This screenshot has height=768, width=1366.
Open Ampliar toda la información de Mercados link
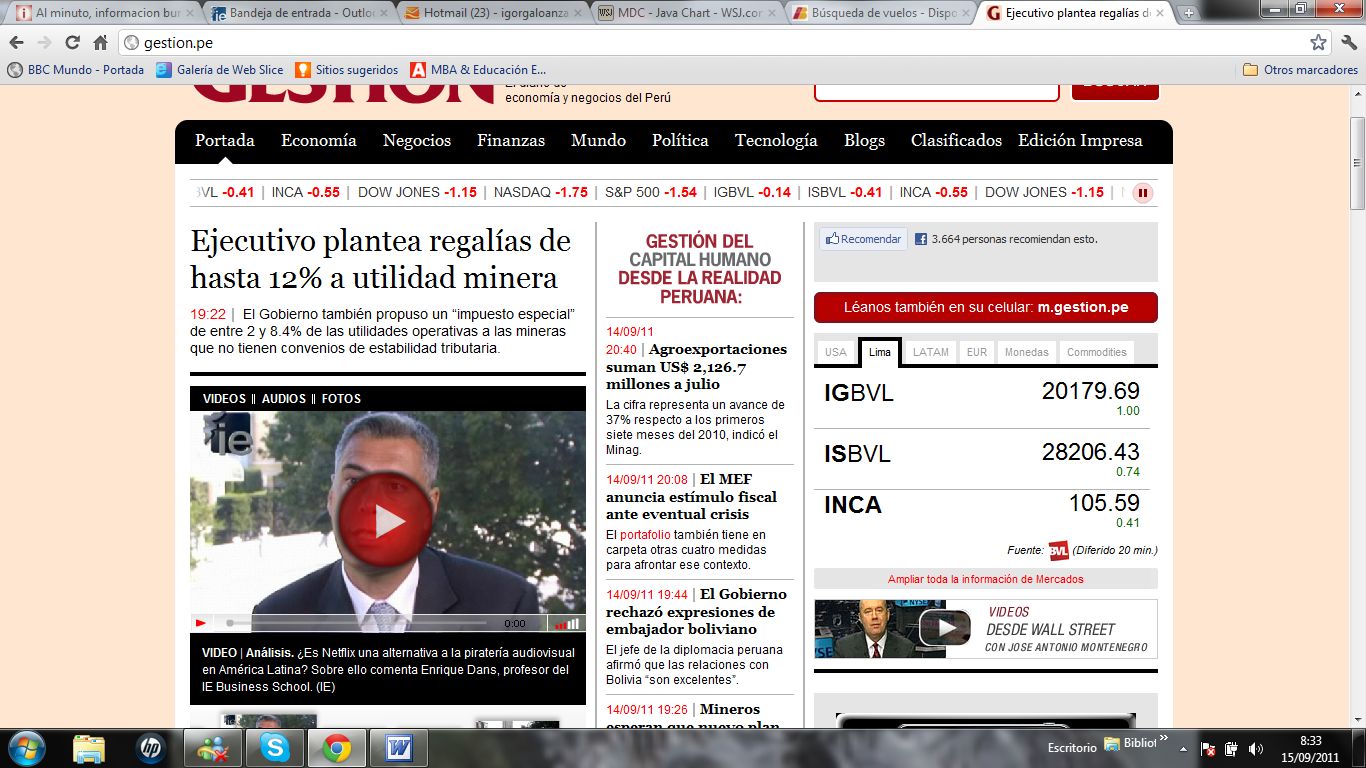(x=985, y=579)
